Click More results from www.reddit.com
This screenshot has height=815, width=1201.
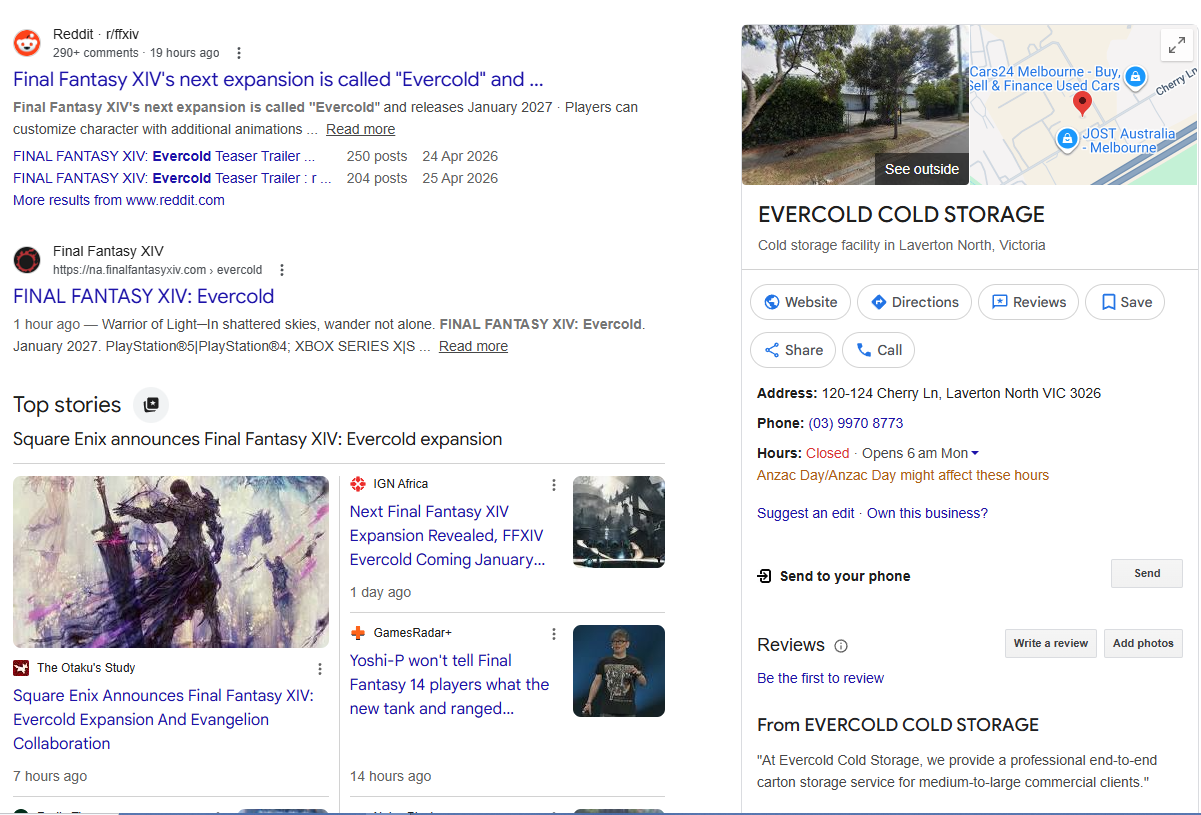tap(119, 200)
